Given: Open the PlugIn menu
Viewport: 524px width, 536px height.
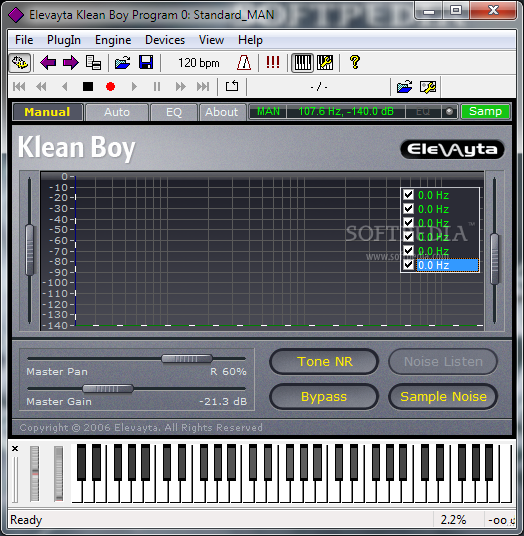Looking at the screenshot, I should click(x=64, y=40).
